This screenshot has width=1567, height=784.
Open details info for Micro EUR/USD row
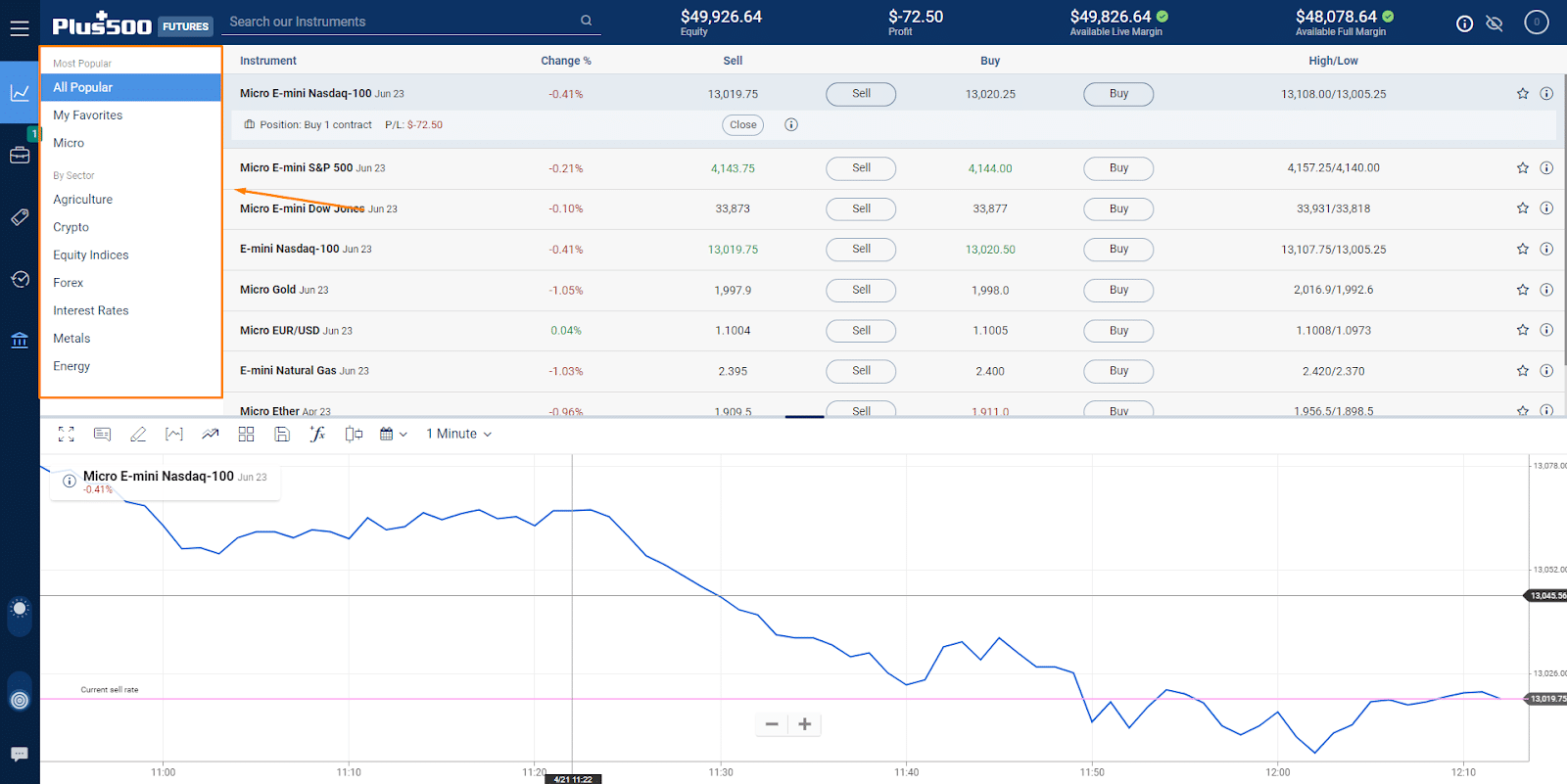[x=1546, y=331]
